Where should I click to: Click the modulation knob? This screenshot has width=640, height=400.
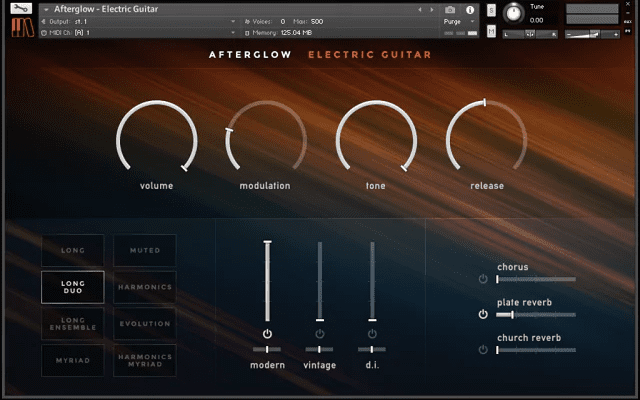[x=266, y=140]
